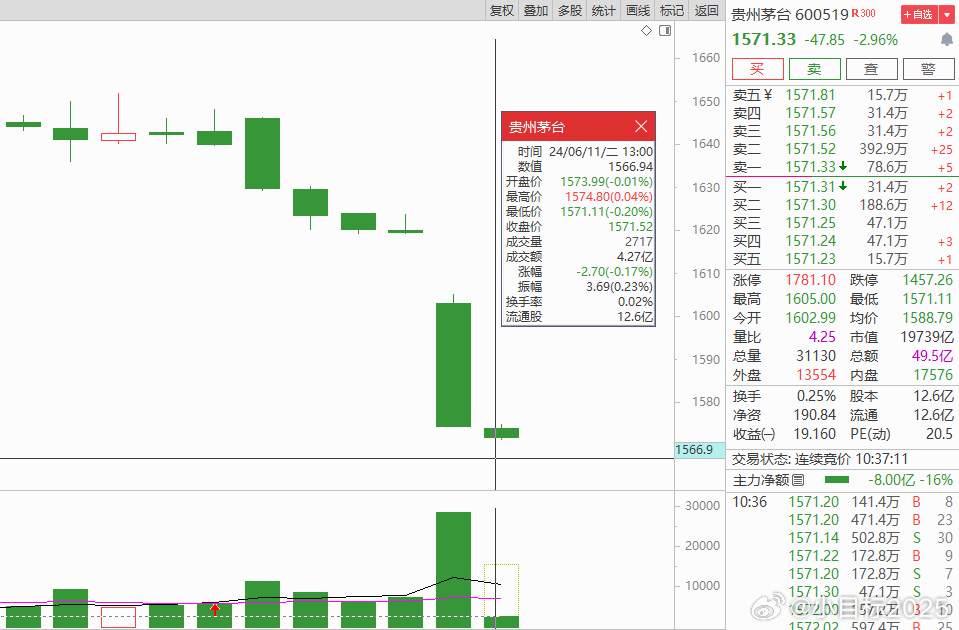Click the 卖一 volume 78.6万

[887, 167]
